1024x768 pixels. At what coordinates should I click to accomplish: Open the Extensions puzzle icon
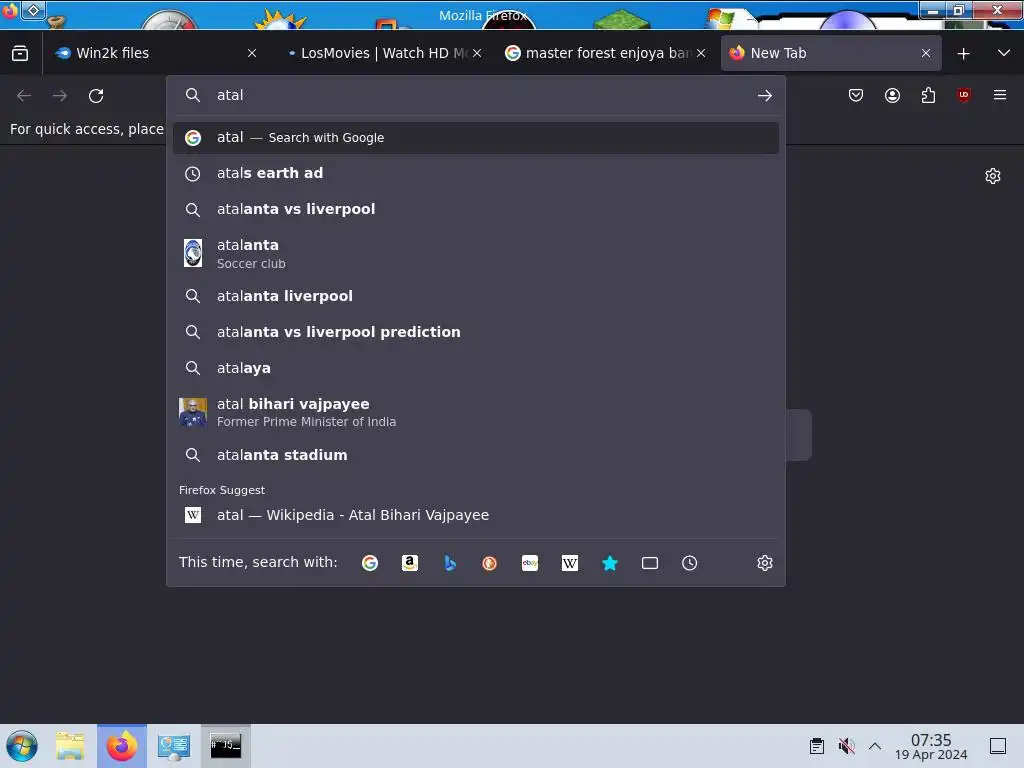click(928, 95)
